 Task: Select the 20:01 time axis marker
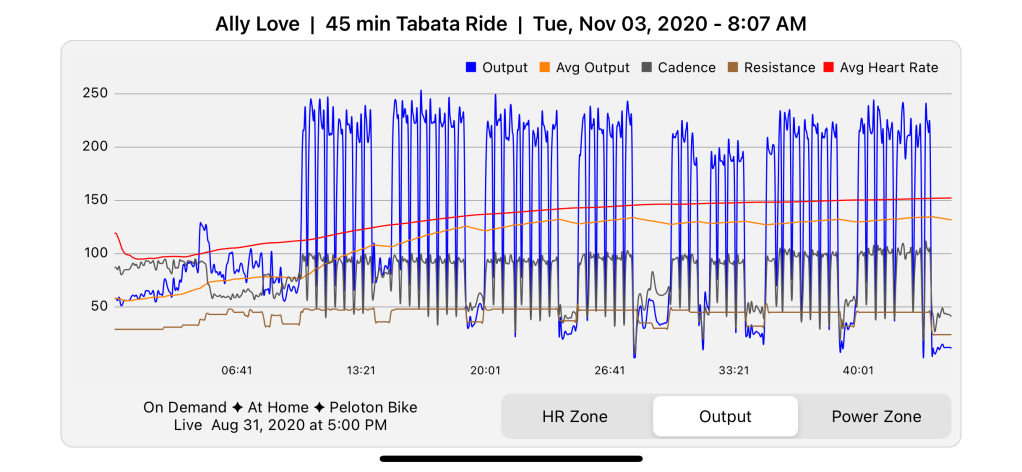(485, 370)
